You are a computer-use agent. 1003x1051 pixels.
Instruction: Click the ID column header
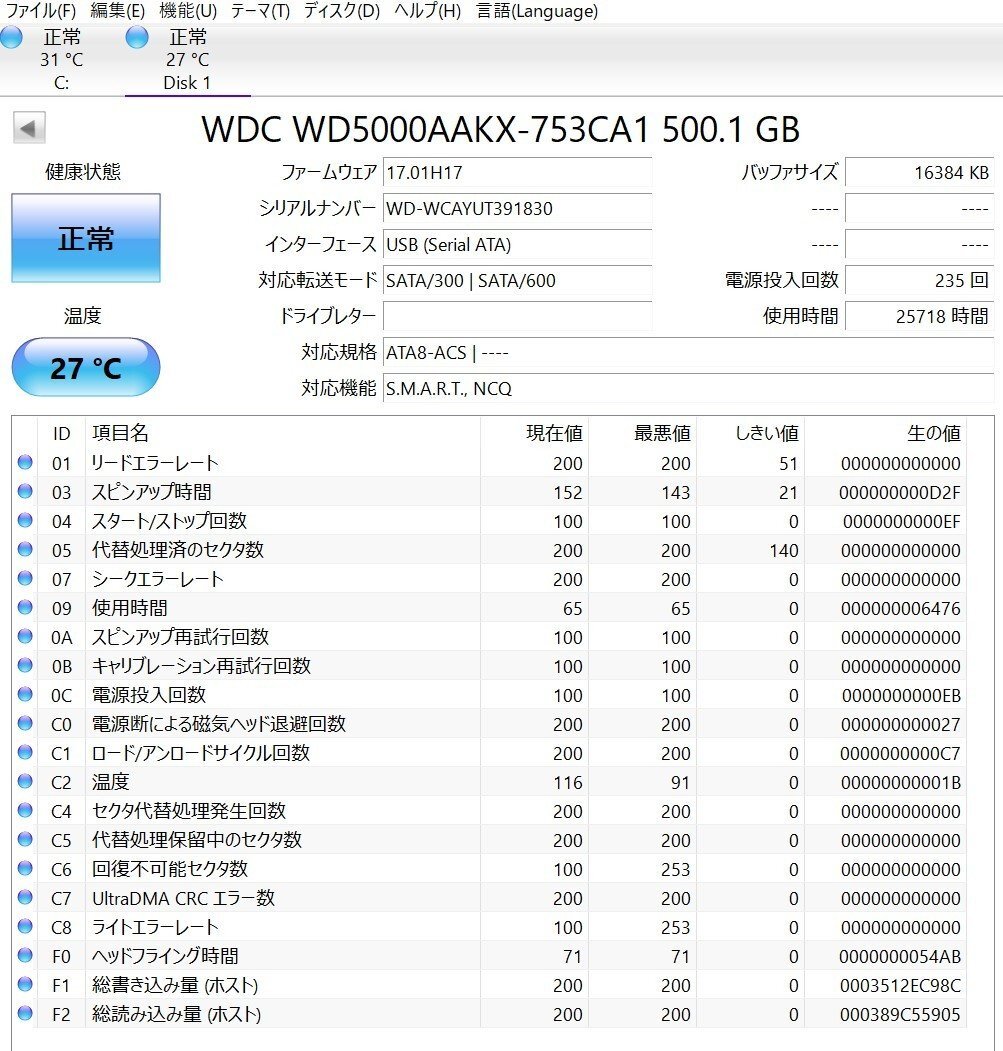(61, 433)
